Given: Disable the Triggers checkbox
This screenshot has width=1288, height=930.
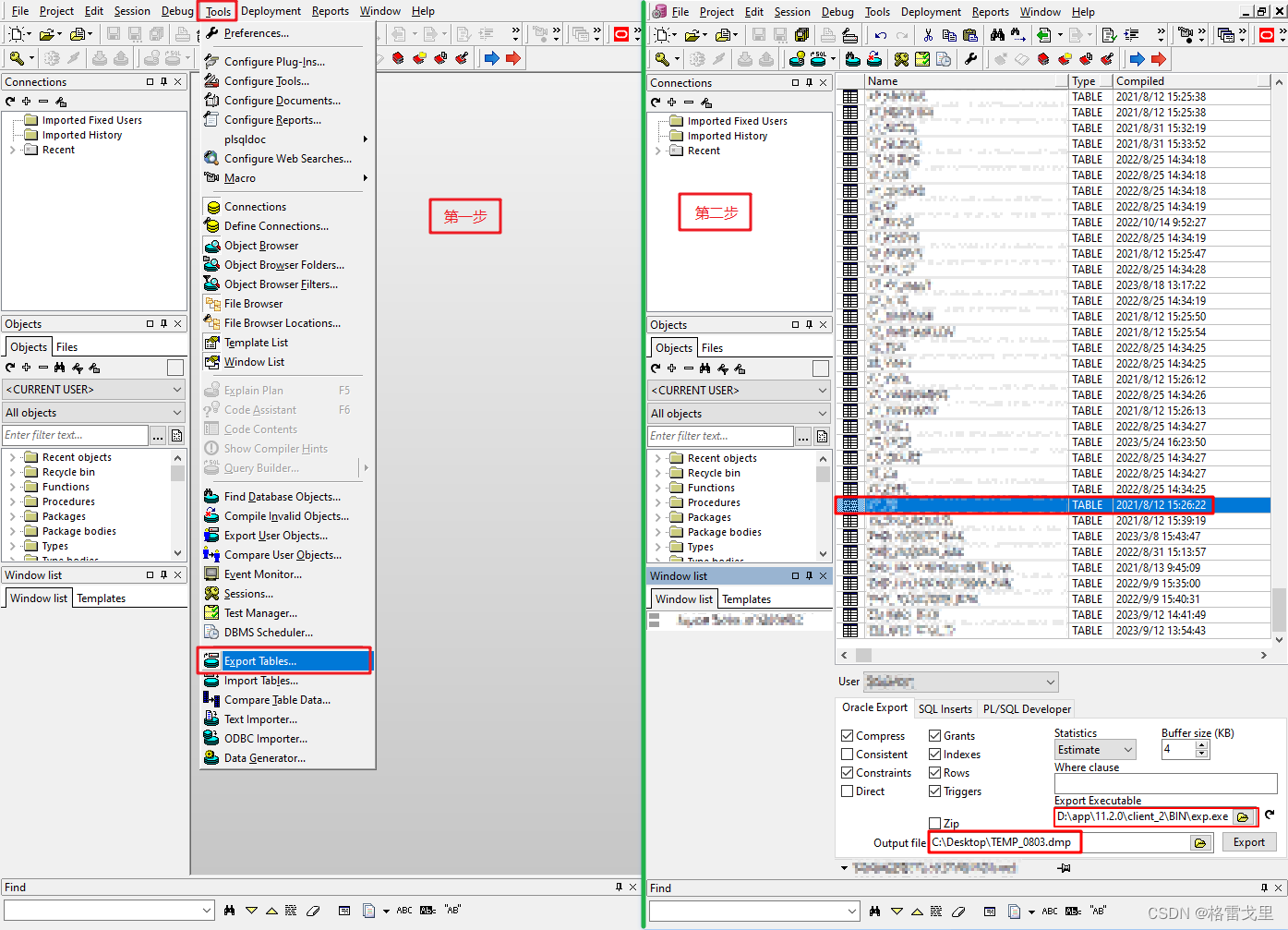Looking at the screenshot, I should click(x=935, y=791).
